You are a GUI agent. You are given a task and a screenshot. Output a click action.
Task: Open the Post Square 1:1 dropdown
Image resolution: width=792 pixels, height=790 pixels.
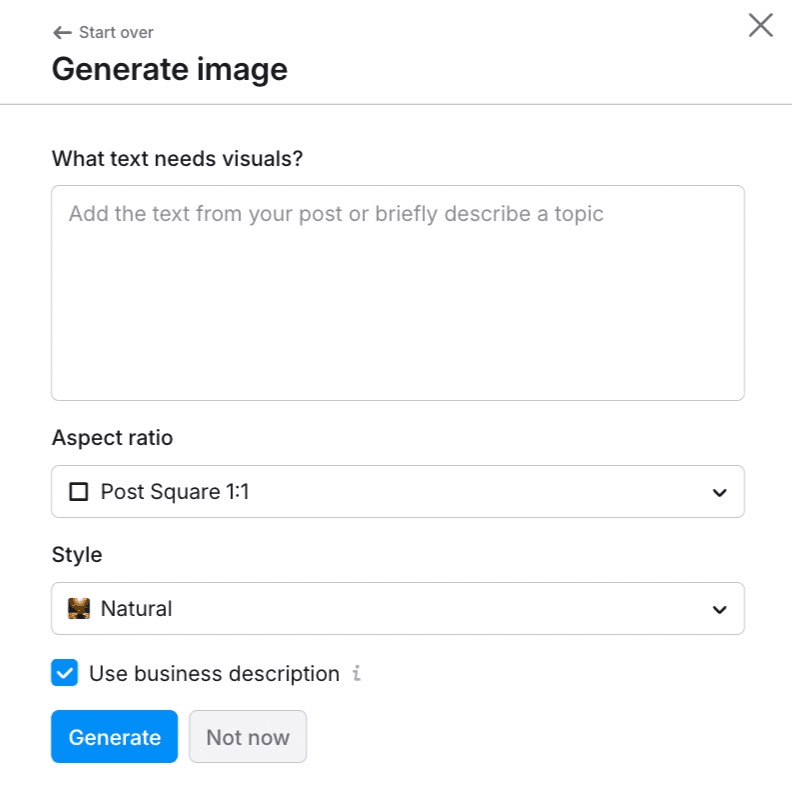pyautogui.click(x=397, y=492)
